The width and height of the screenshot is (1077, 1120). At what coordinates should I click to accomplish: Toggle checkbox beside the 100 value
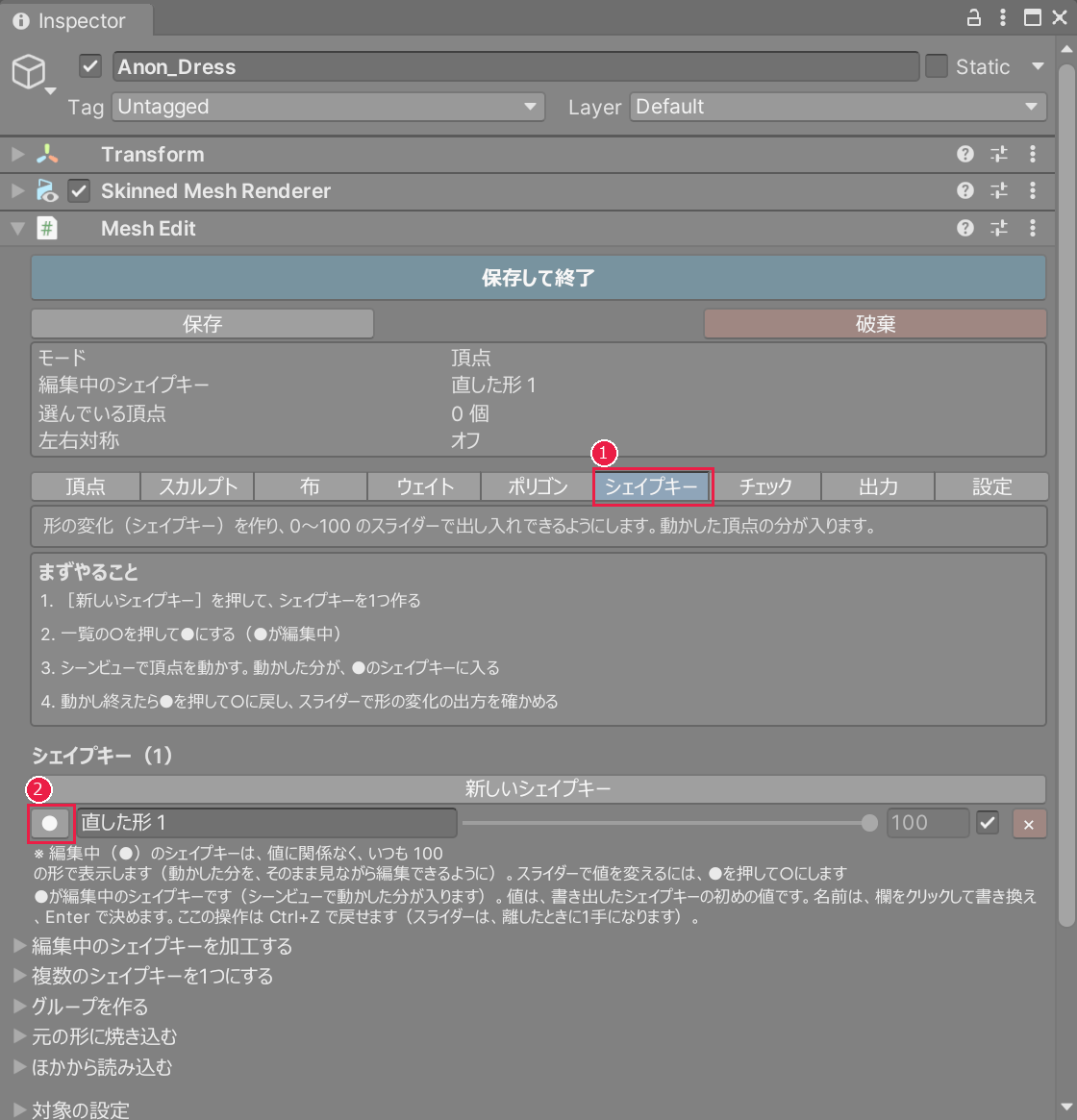tap(988, 823)
